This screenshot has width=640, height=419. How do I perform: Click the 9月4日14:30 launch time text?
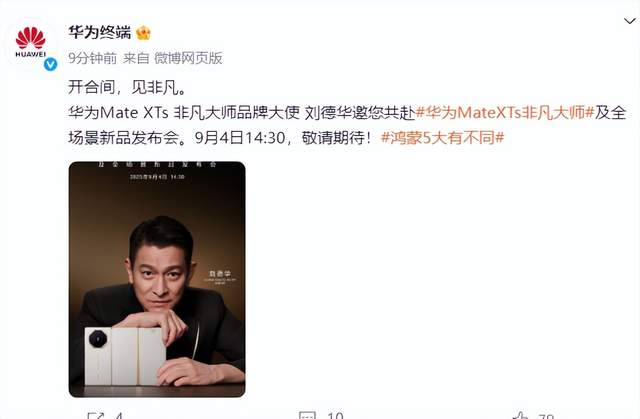point(240,137)
